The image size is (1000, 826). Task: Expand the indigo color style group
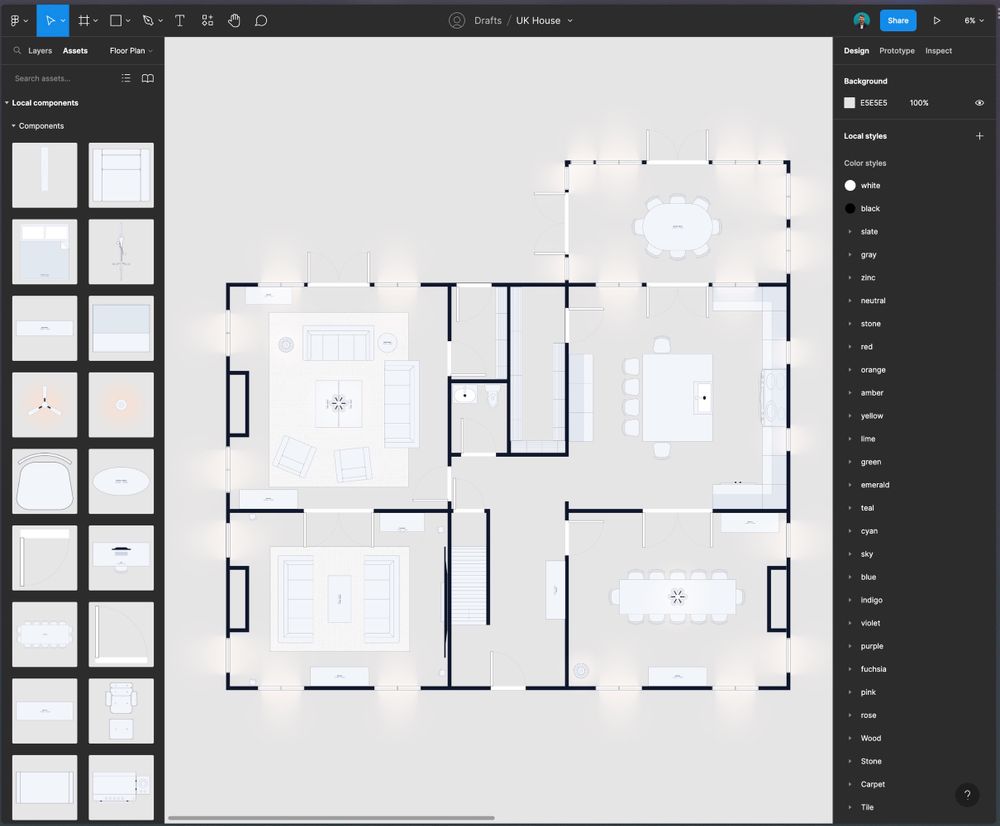point(850,600)
